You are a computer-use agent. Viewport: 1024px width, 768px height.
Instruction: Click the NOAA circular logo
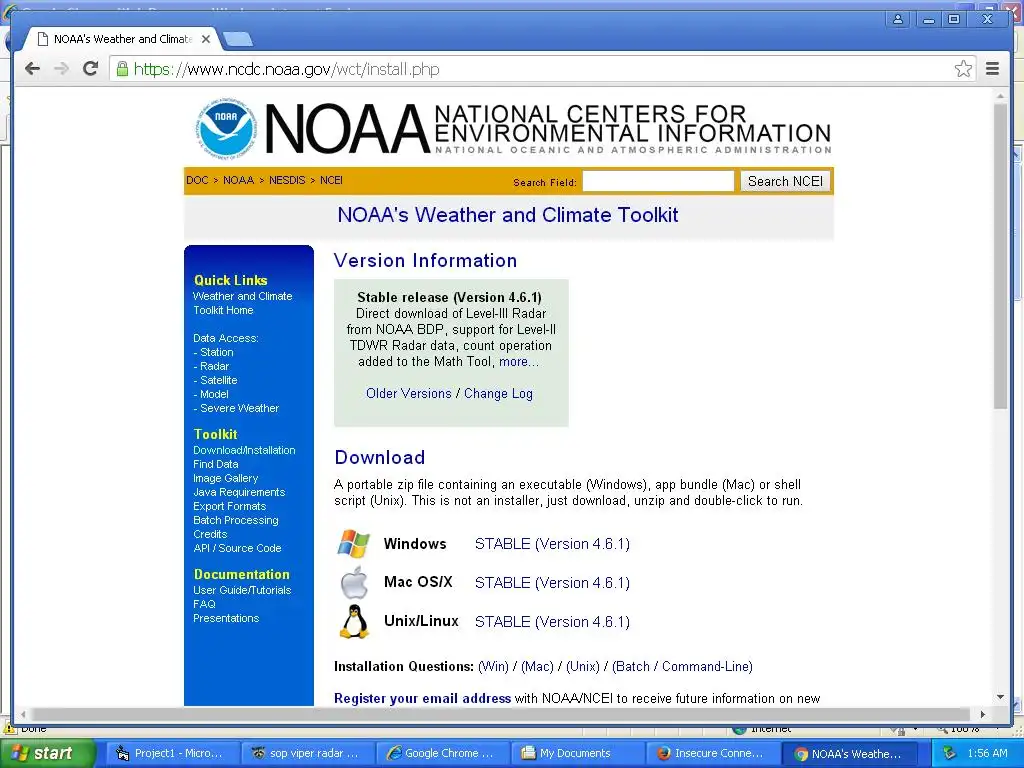[x=227, y=129]
